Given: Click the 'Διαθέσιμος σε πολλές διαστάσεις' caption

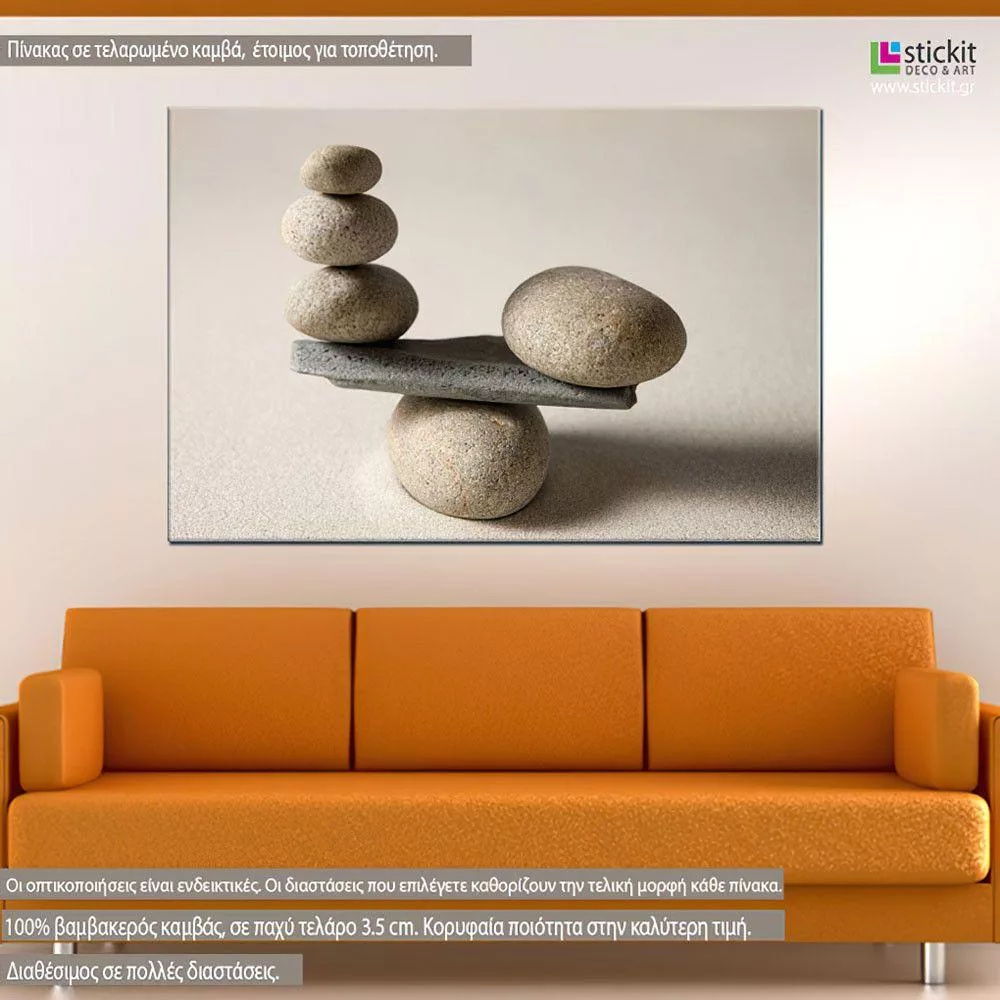Looking at the screenshot, I should pos(154,969).
